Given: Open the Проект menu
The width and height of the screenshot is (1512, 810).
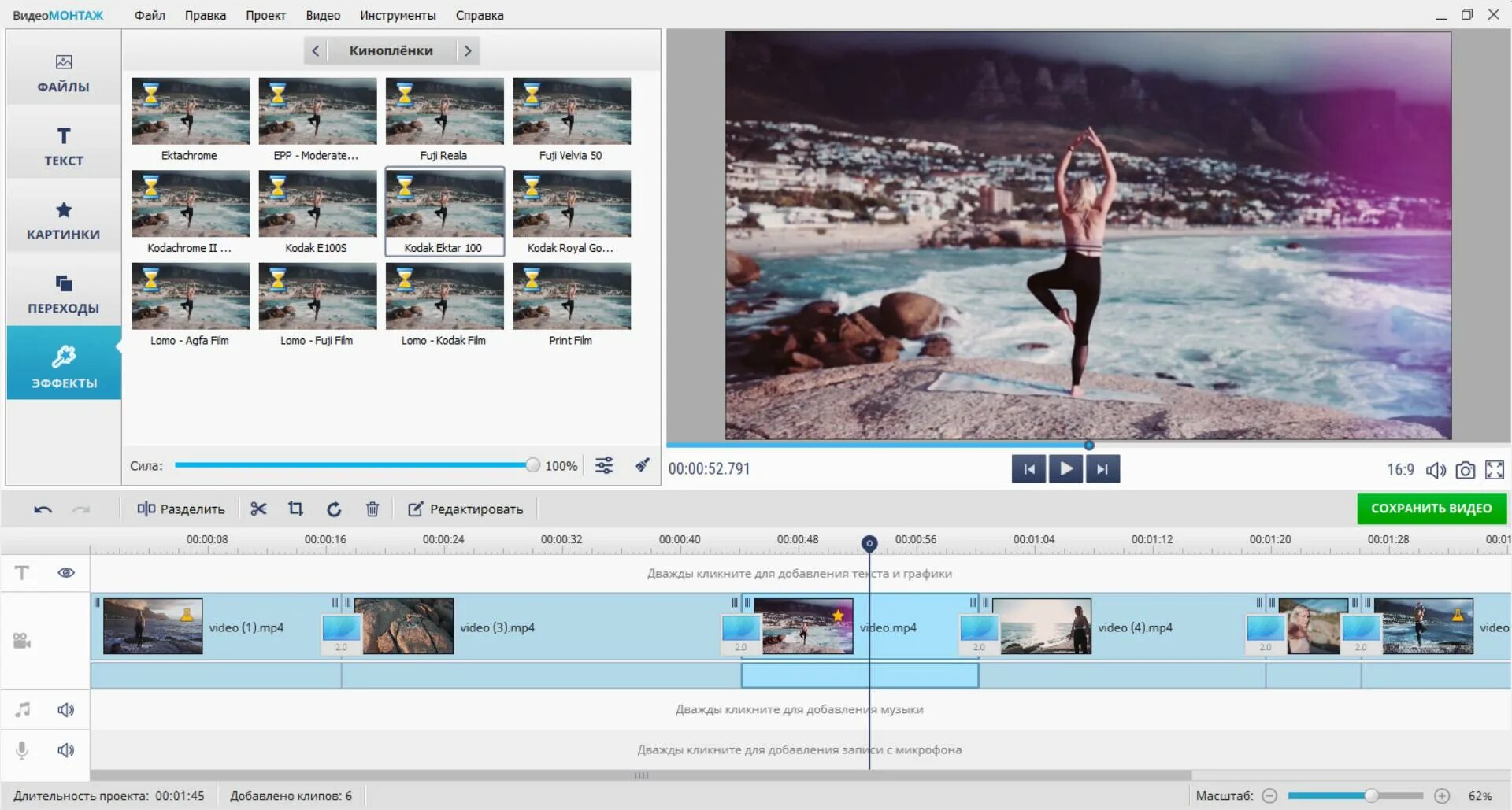Looking at the screenshot, I should (x=265, y=15).
